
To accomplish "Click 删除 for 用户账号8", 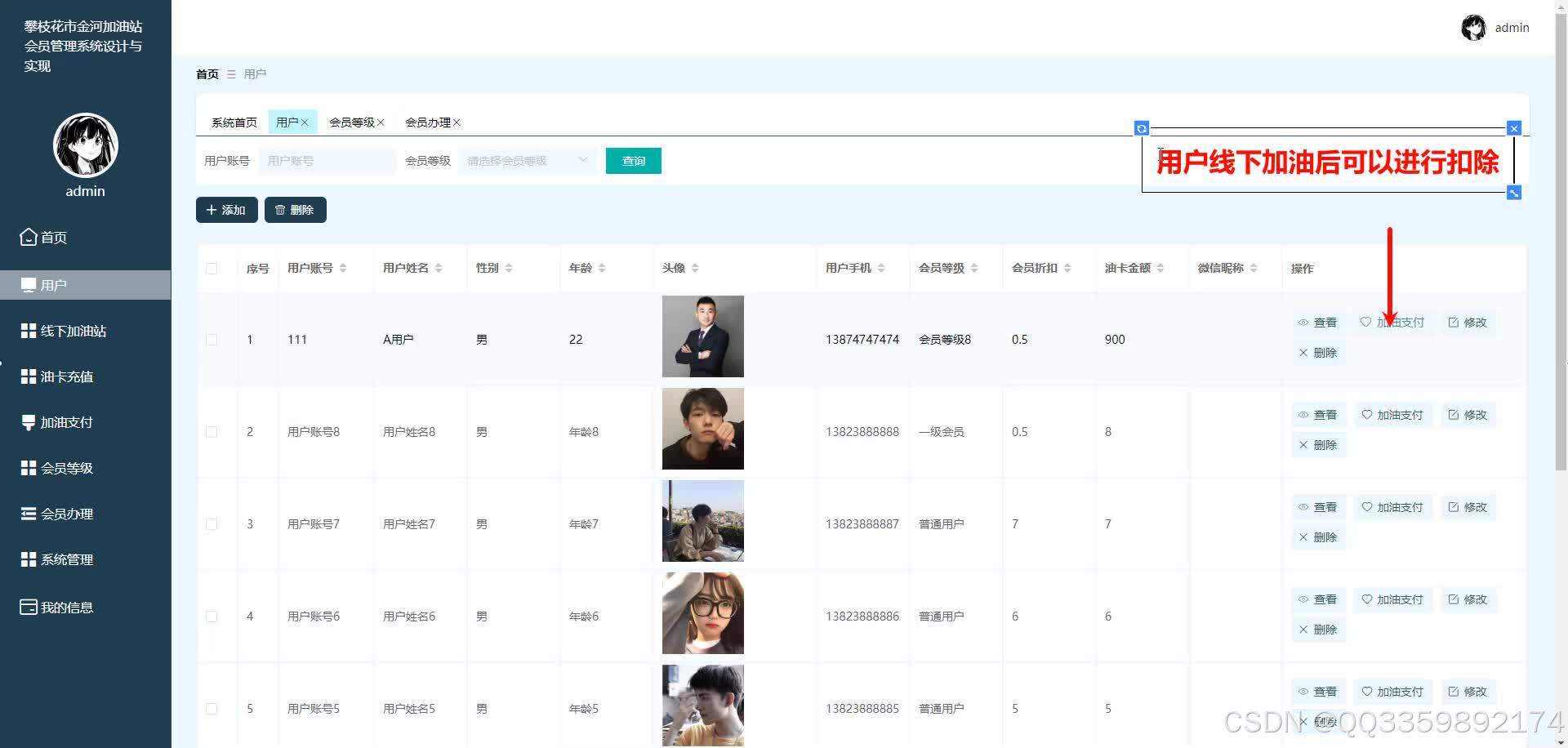I will 1317,445.
